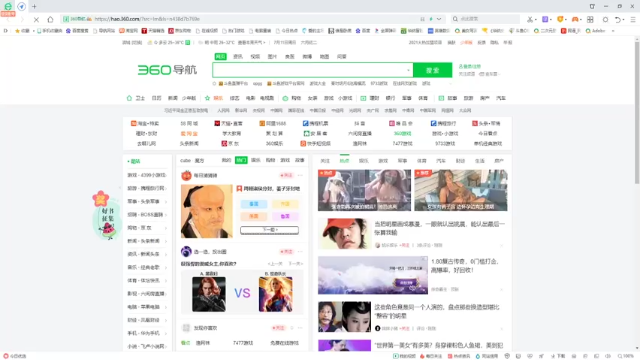640x360 pixels.
Task: Open the 百度 bookmark in bookmarks bar
Action: point(363,31)
